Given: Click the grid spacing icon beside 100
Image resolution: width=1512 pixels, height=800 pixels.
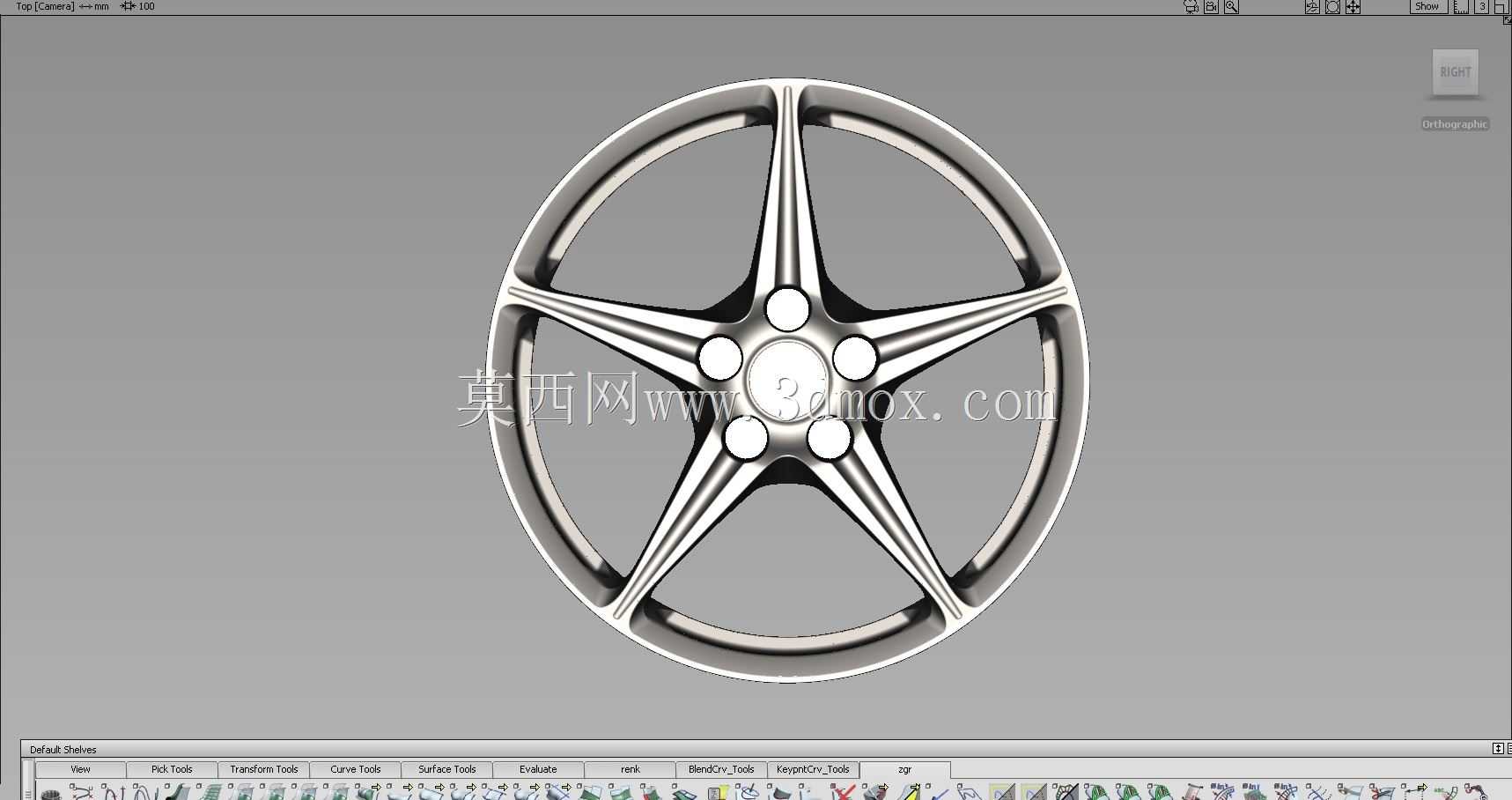Looking at the screenshot, I should coord(128,6).
